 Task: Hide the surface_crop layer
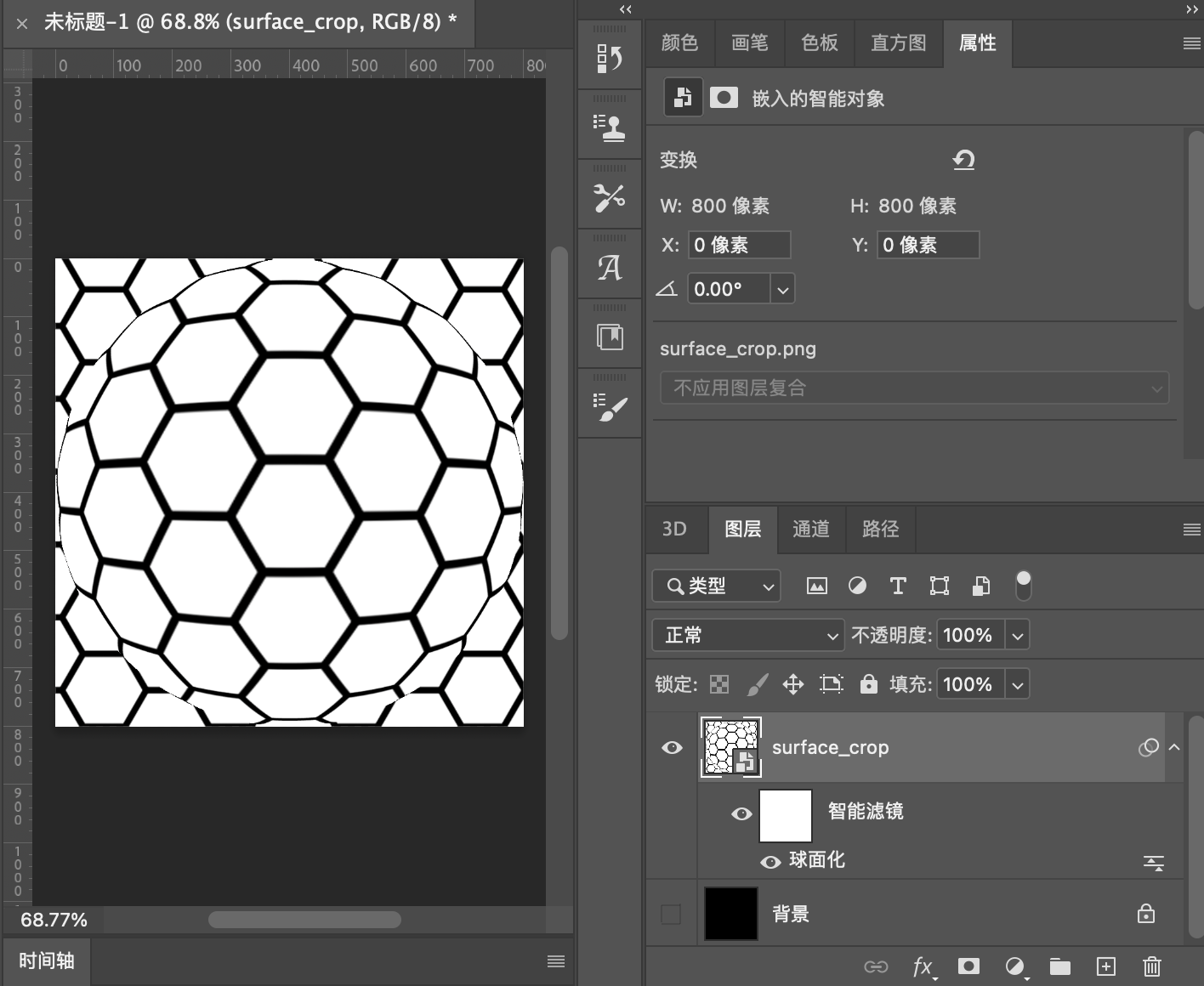click(x=672, y=747)
